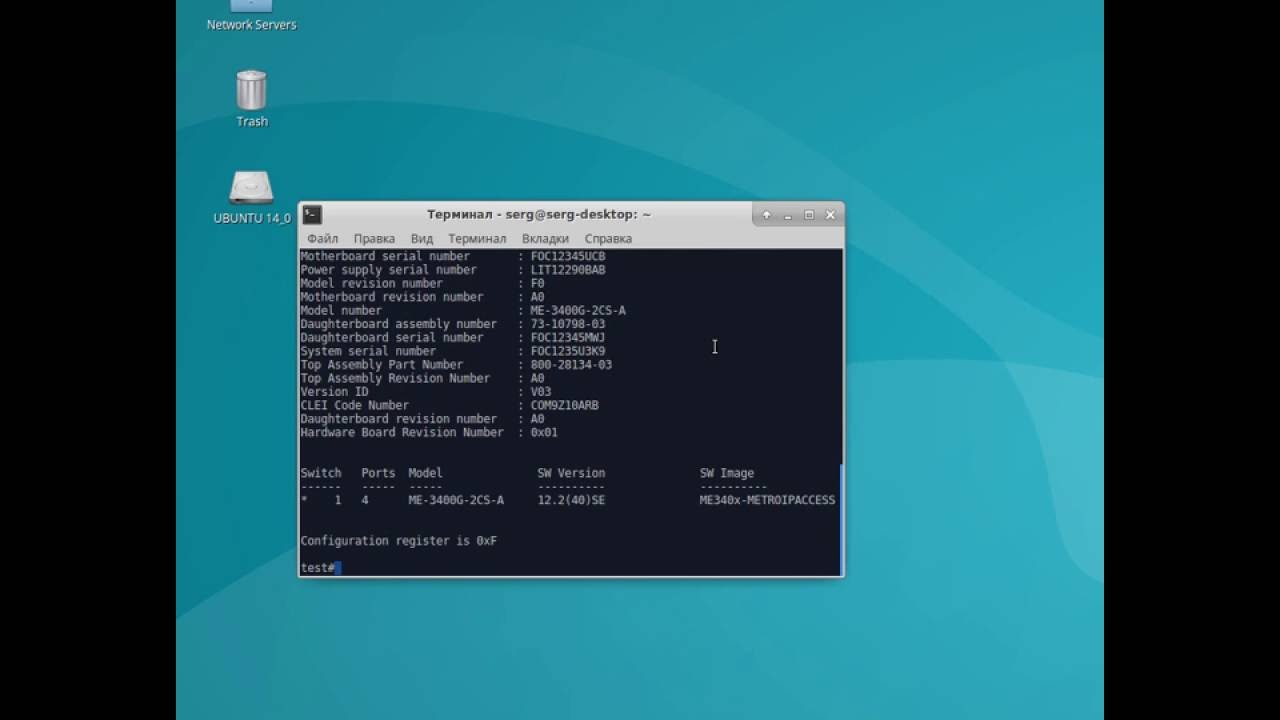Click the model number ME-3400G-2CS-A value

578,311
